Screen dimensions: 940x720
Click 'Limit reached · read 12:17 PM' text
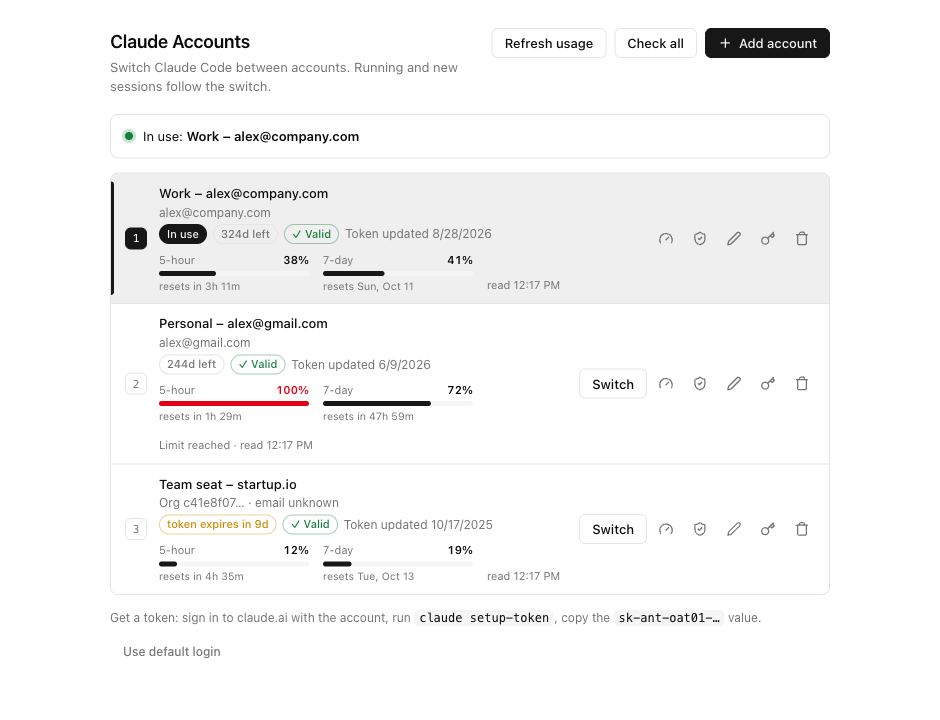(236, 445)
